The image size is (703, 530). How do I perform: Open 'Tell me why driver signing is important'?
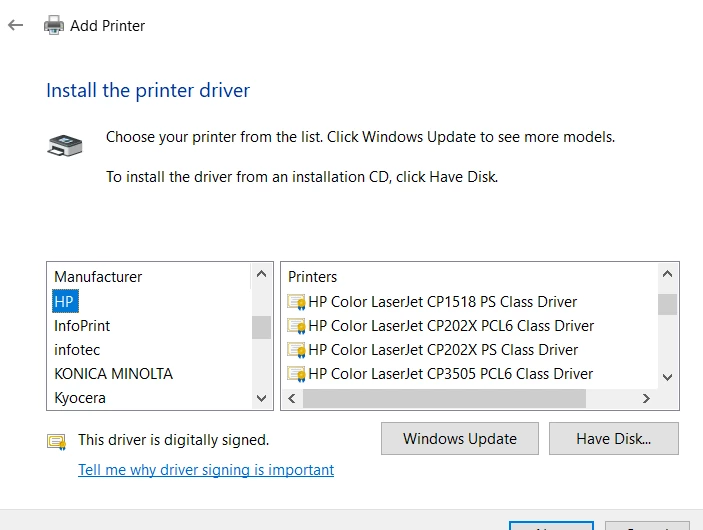pos(206,470)
